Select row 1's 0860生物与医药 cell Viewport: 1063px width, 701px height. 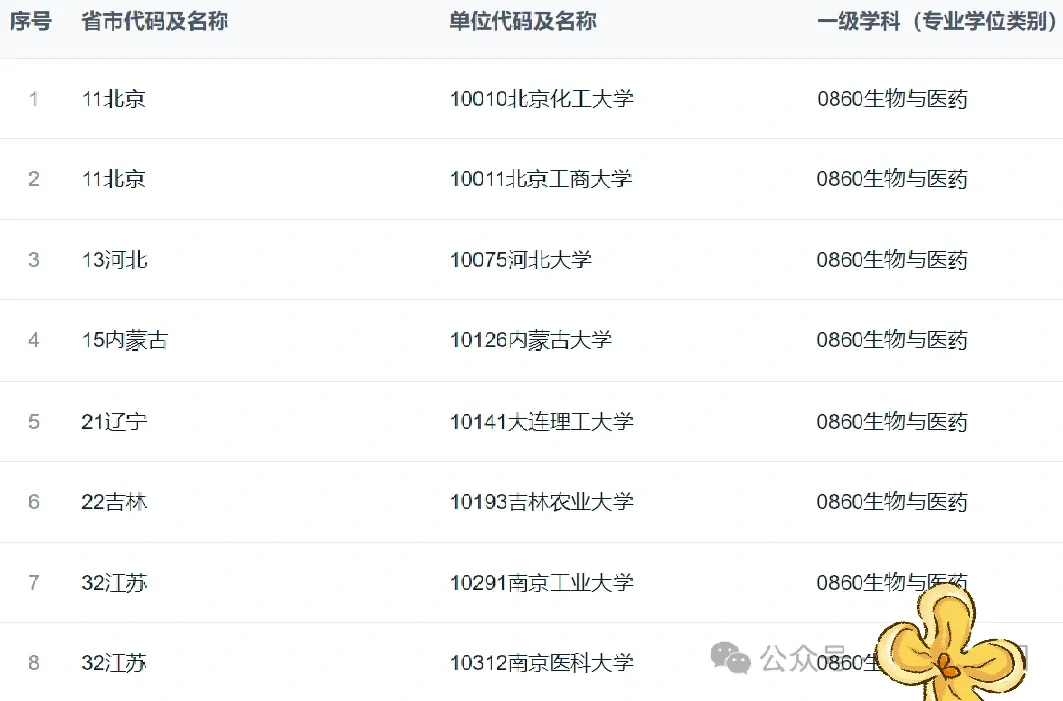coord(892,99)
